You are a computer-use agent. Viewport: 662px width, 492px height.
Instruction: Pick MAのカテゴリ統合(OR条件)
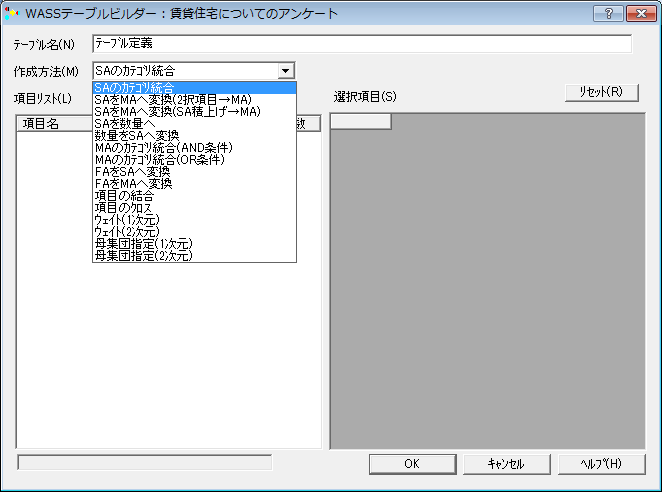point(194,160)
